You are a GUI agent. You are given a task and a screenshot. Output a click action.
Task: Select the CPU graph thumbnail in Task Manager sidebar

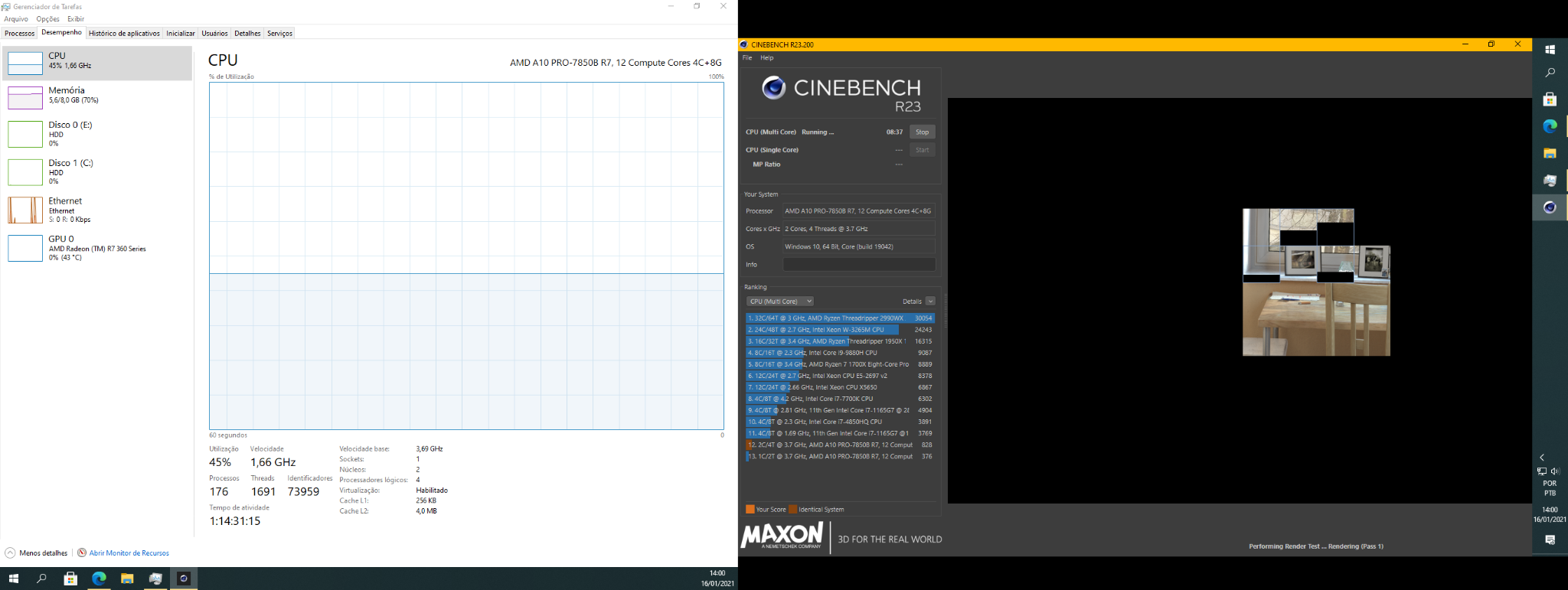click(x=25, y=63)
